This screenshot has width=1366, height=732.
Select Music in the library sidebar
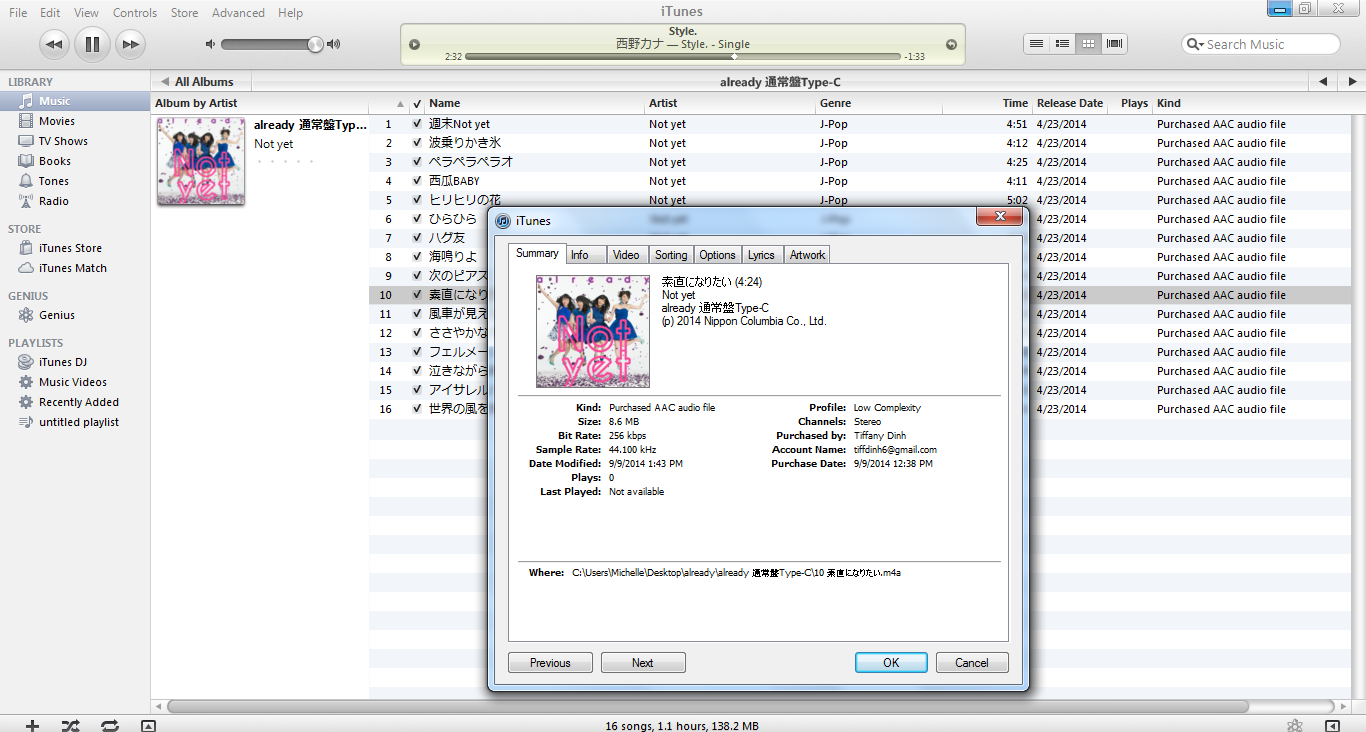tap(75, 101)
